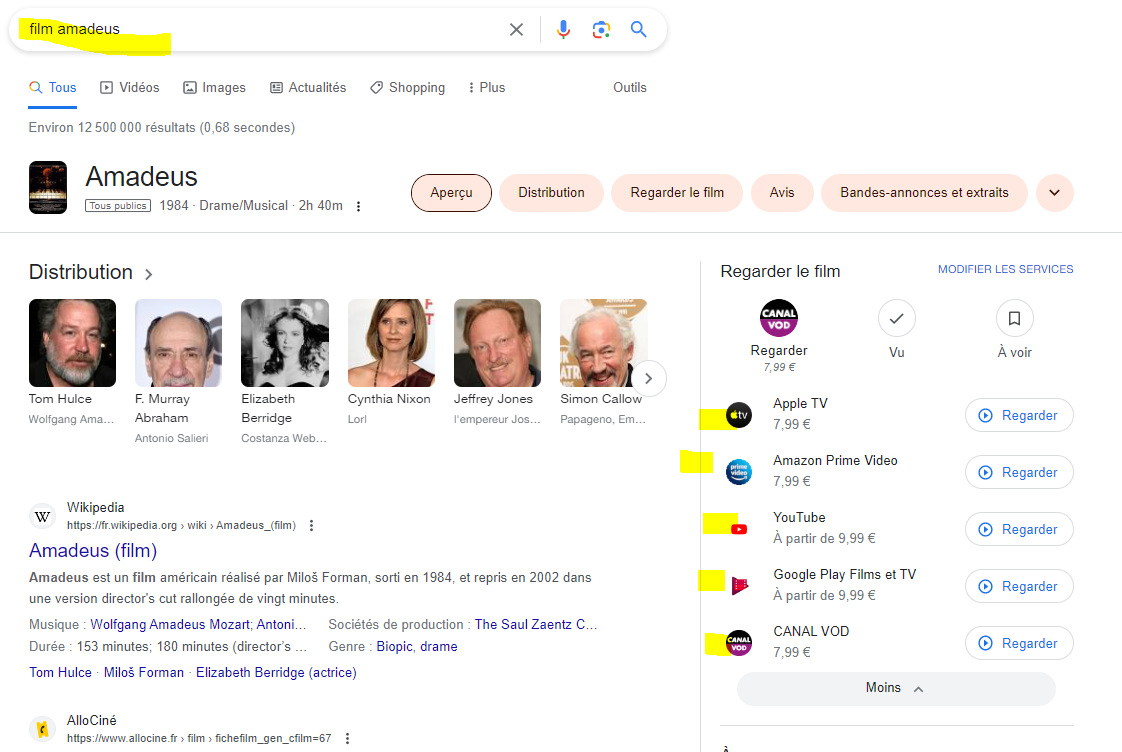1122x752 pixels.
Task: Click the magnifier search submit icon
Action: pos(638,29)
